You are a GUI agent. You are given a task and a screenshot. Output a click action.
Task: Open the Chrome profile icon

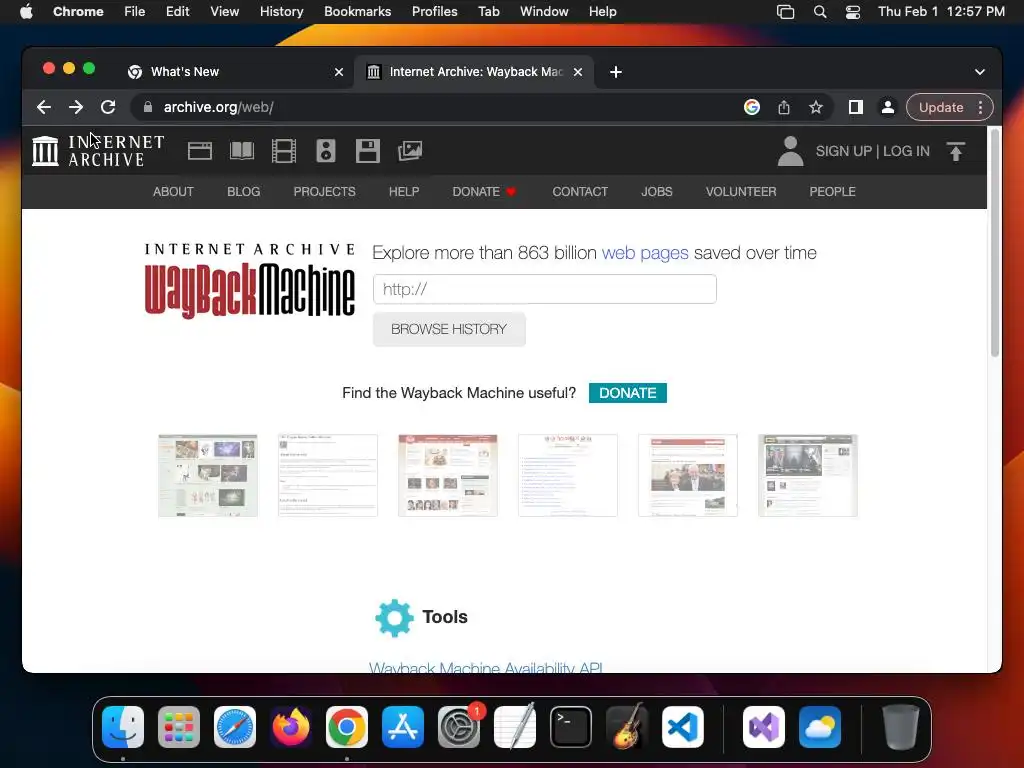point(888,107)
